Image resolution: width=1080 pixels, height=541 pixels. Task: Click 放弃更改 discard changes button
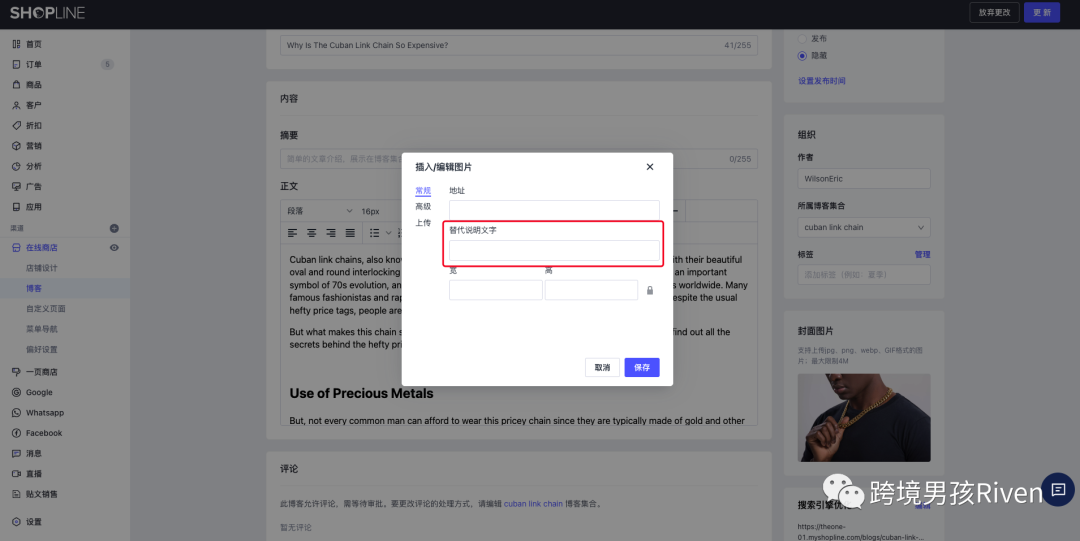(x=994, y=12)
